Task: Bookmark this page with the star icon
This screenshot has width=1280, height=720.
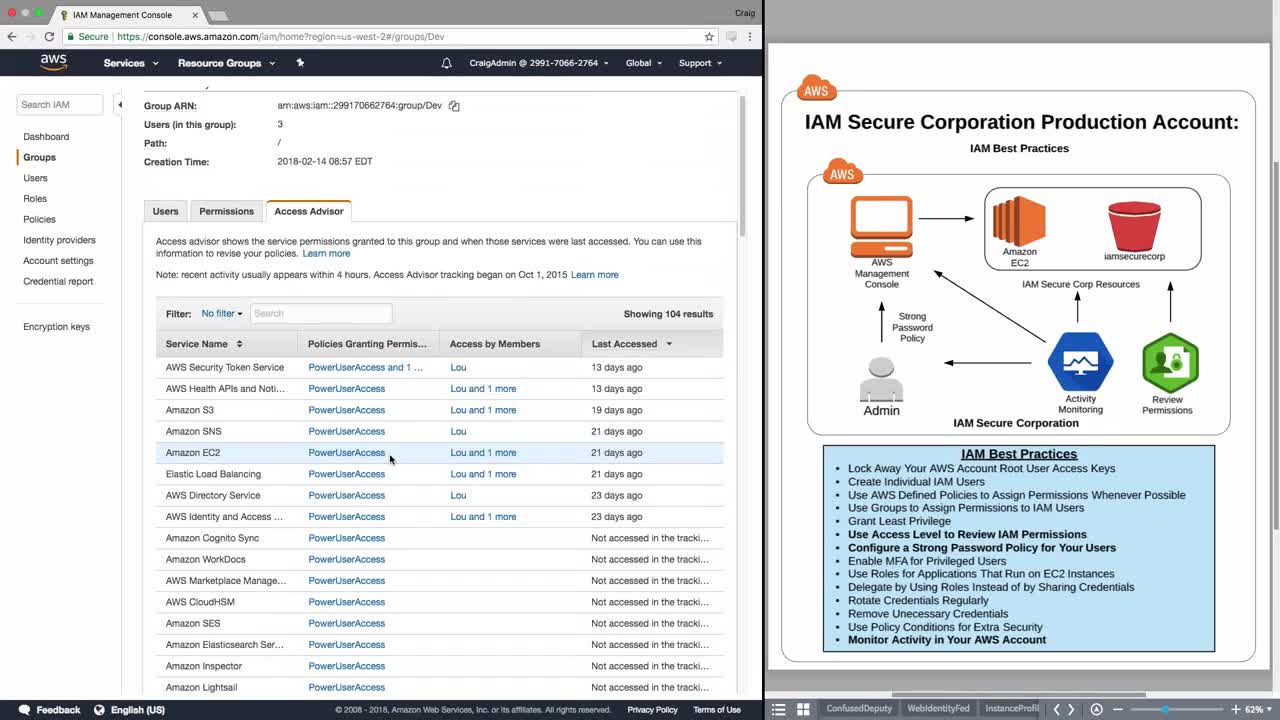Action: point(709,37)
